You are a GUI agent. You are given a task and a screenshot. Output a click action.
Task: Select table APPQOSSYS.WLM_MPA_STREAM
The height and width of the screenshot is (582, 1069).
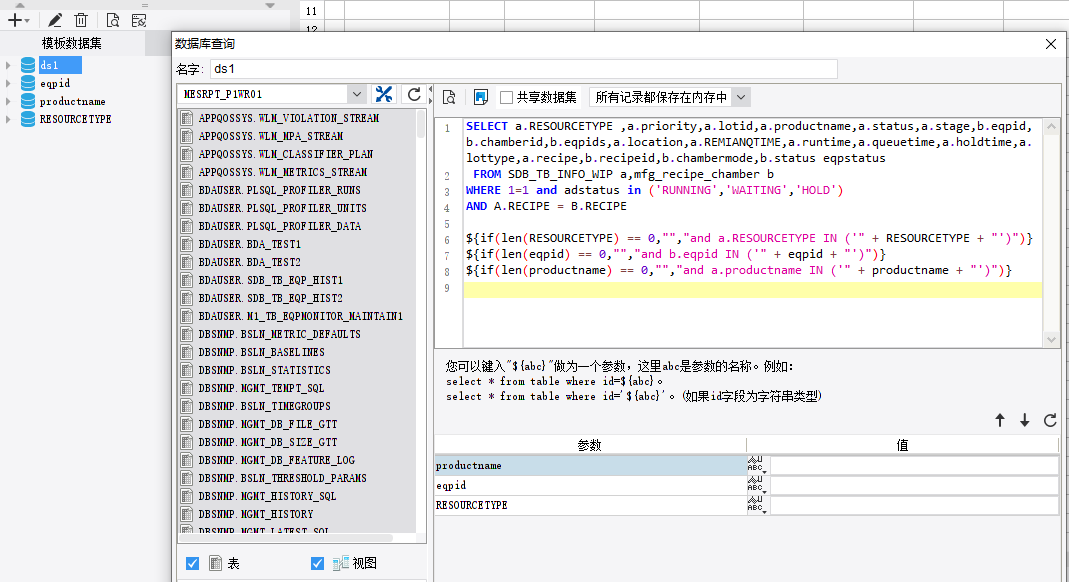[271, 136]
